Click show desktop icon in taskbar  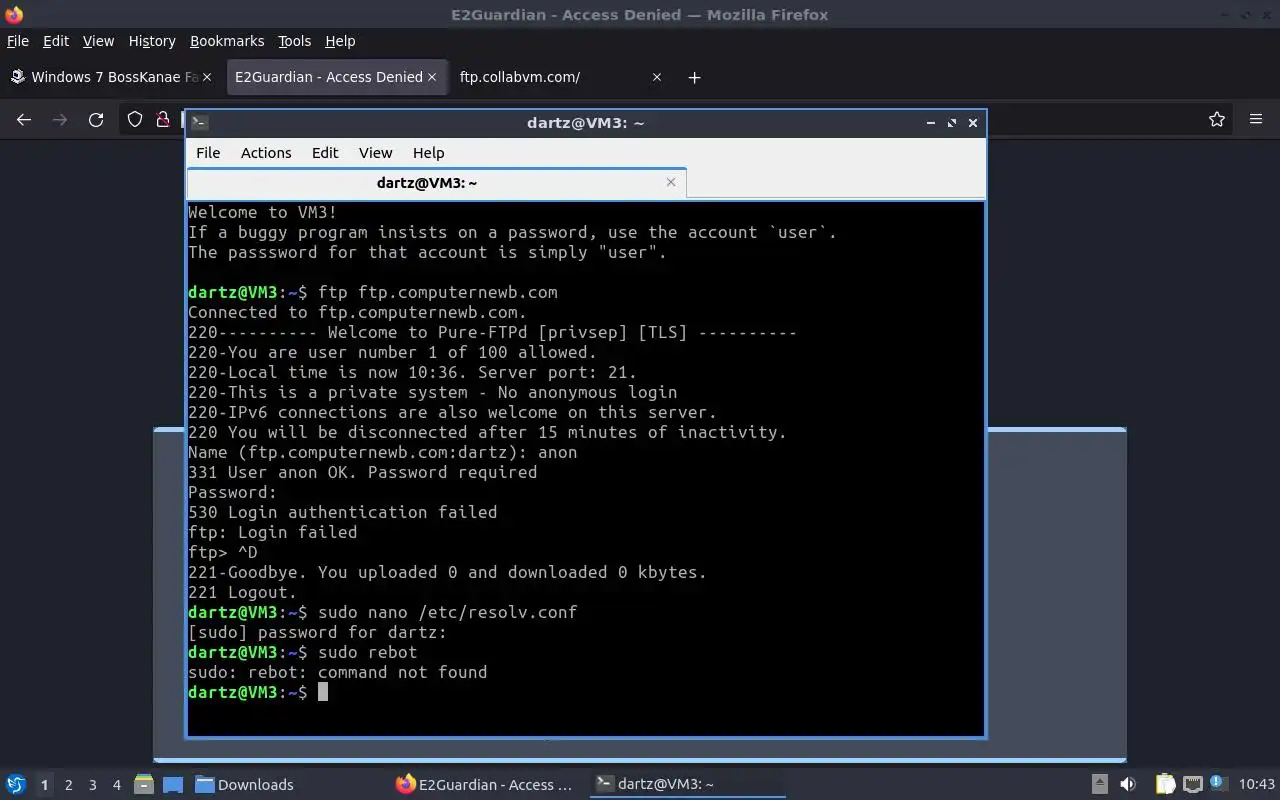click(x=172, y=784)
